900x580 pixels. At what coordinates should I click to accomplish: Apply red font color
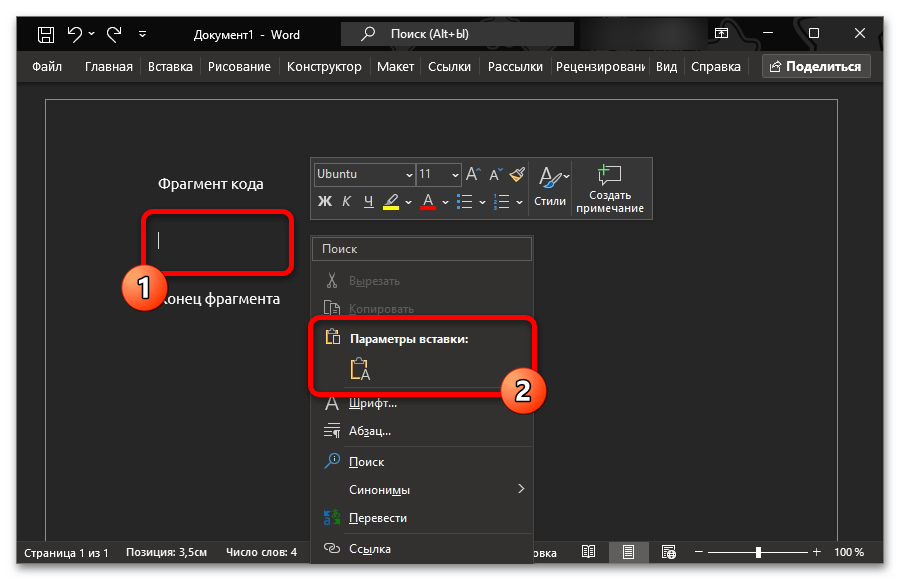[x=428, y=202]
